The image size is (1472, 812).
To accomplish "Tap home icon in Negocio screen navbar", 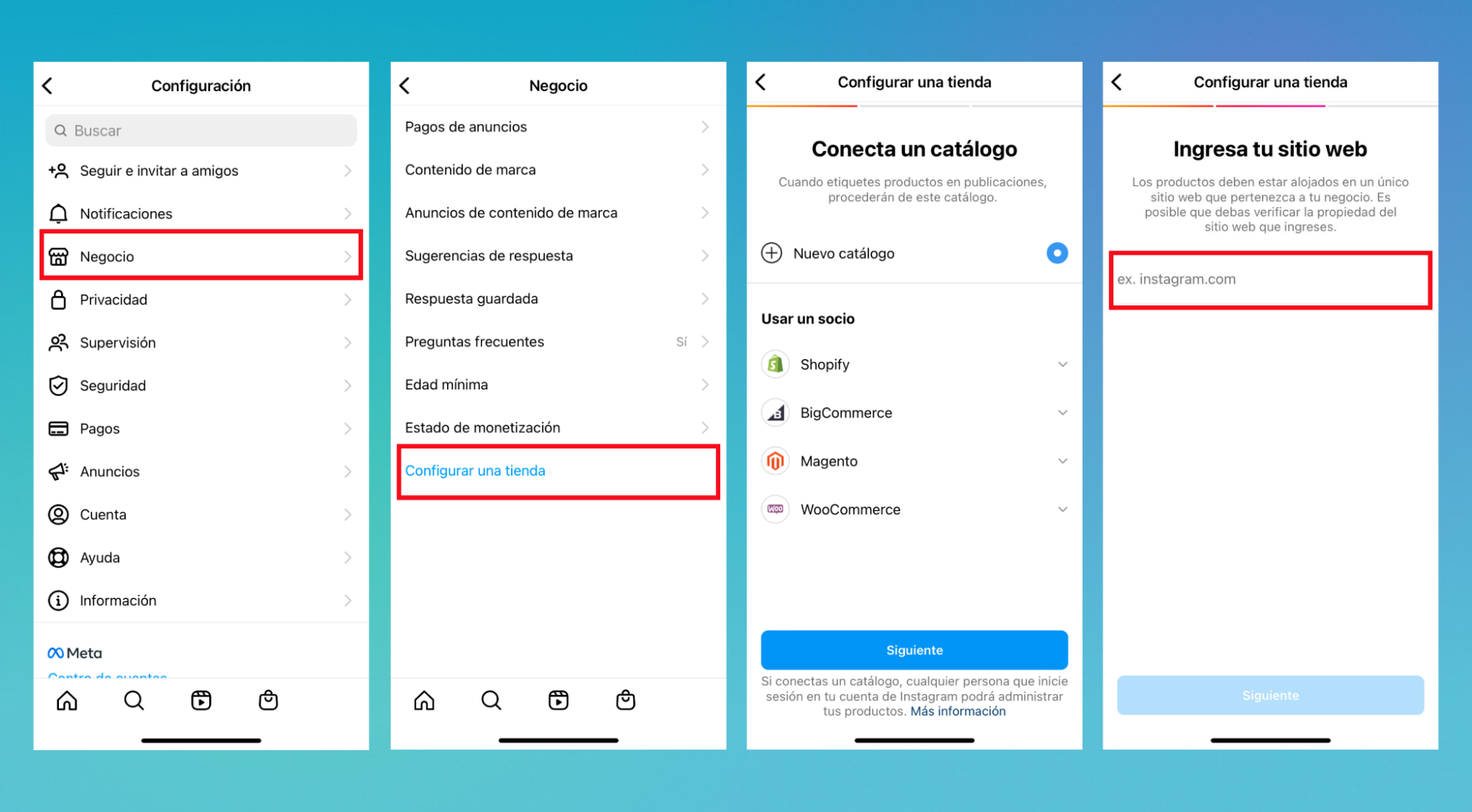I will point(424,700).
